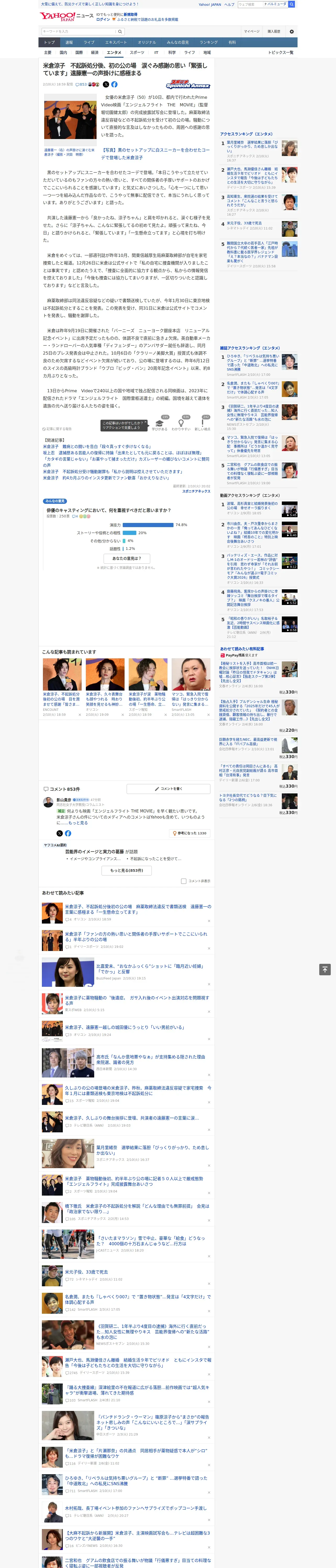Open related article 約4カ月ぶりのインスタ更新
336x1568 pixels.
click(105, 478)
